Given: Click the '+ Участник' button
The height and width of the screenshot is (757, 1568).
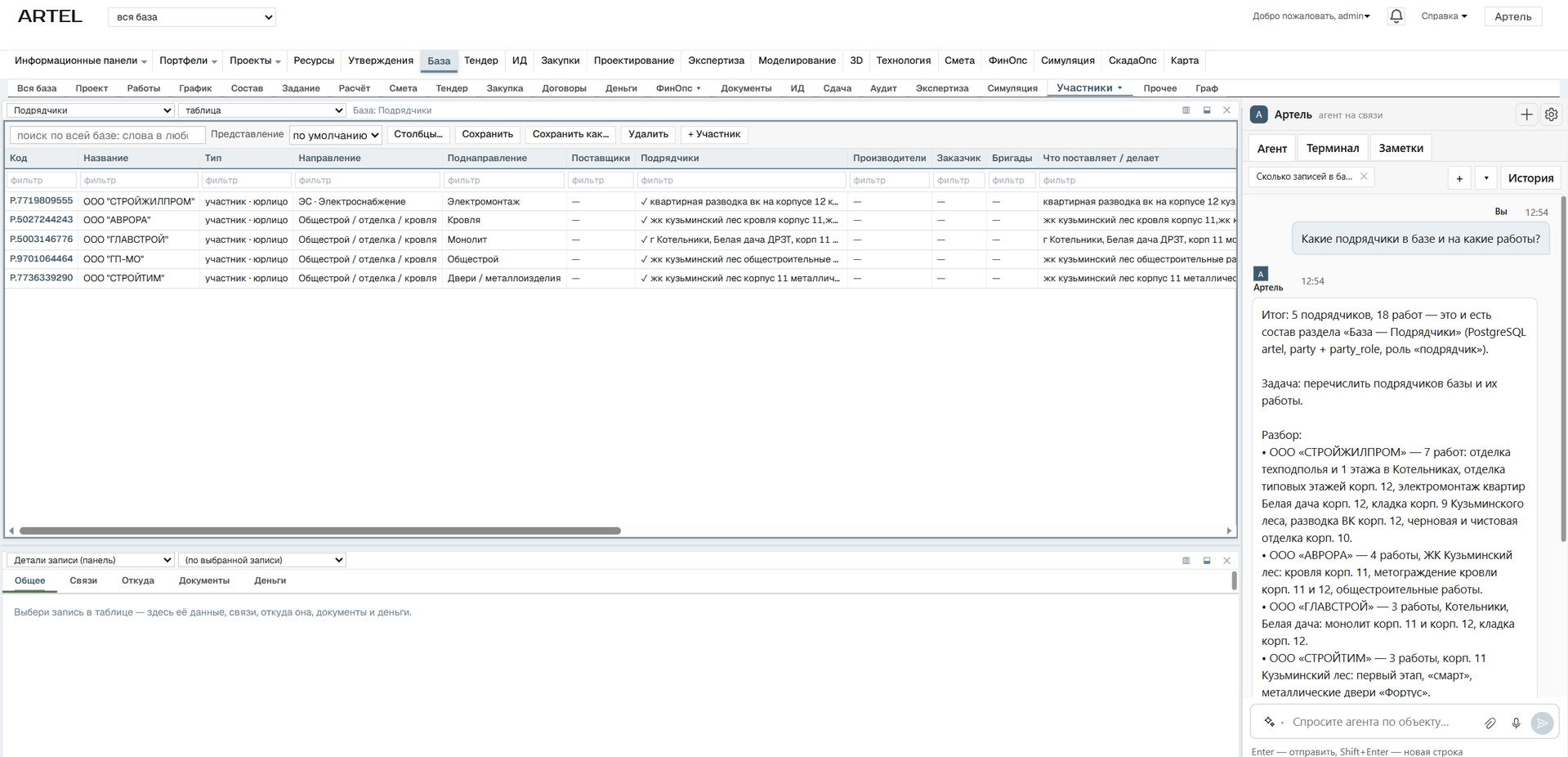Looking at the screenshot, I should pyautogui.click(x=714, y=134).
